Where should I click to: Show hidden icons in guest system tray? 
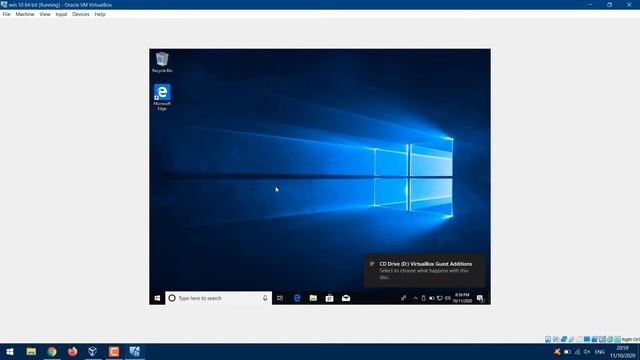(x=416, y=298)
